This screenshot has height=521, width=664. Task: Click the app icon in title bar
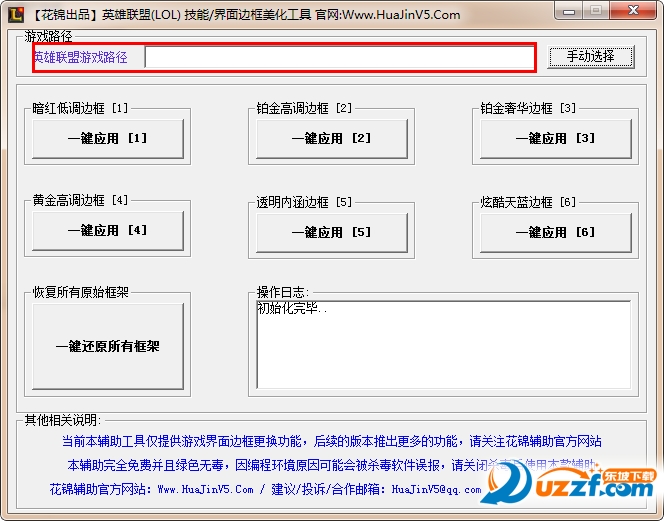(x=16, y=14)
